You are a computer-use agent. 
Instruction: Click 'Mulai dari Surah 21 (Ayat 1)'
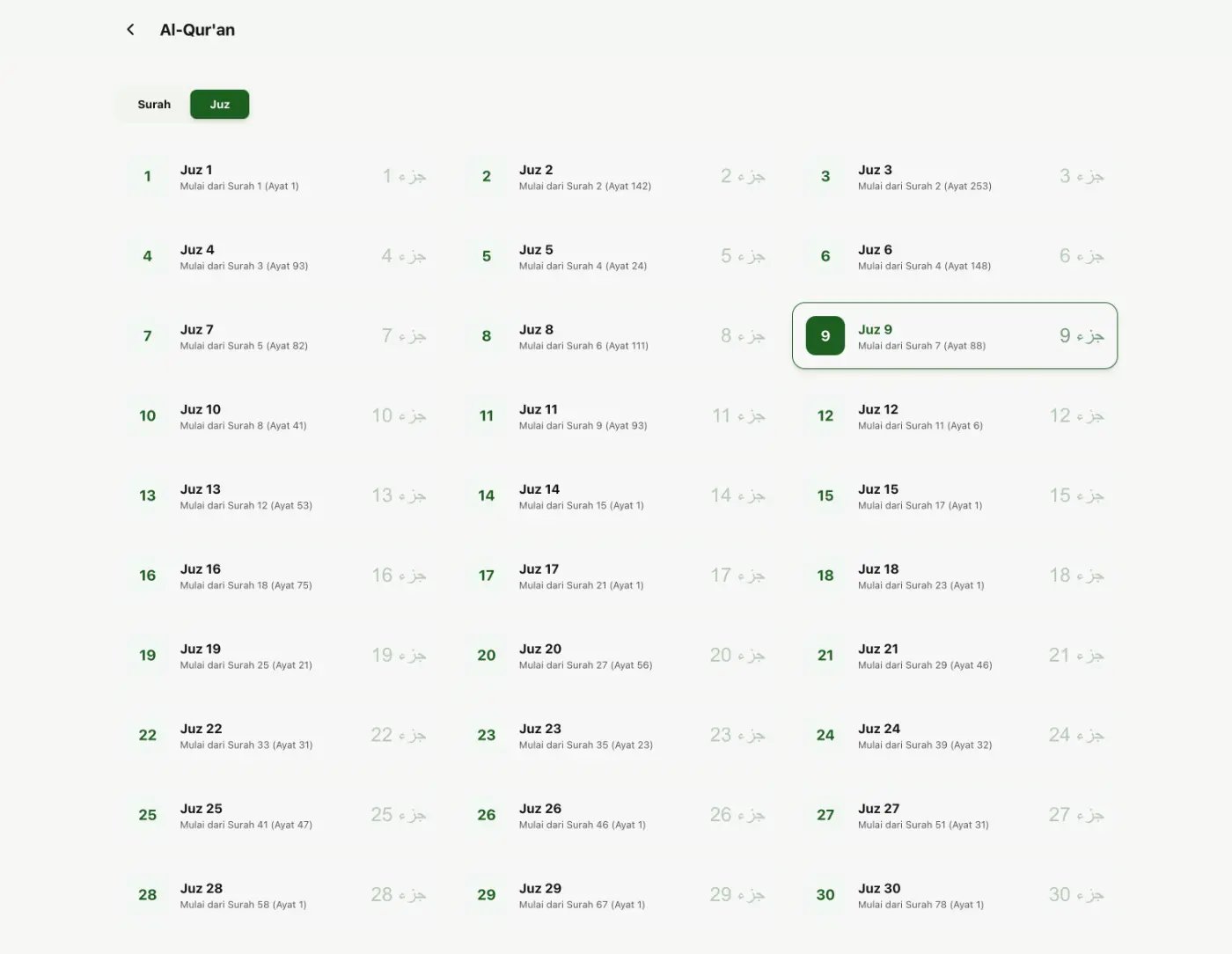tap(582, 586)
